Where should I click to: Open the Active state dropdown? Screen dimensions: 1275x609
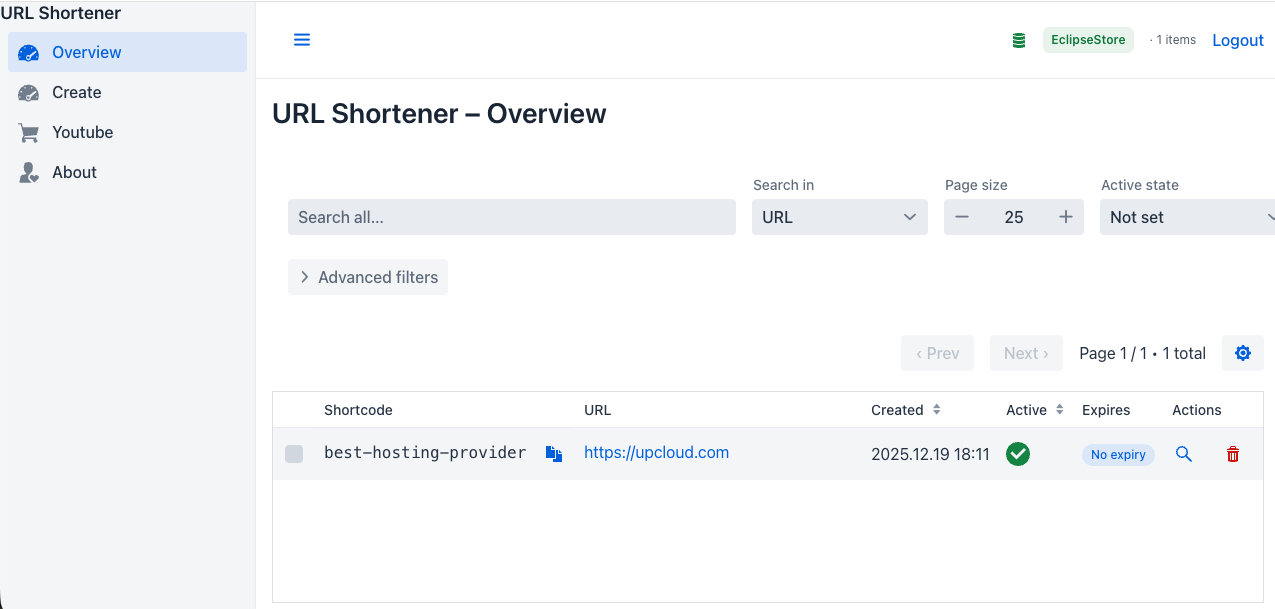(x=1187, y=217)
